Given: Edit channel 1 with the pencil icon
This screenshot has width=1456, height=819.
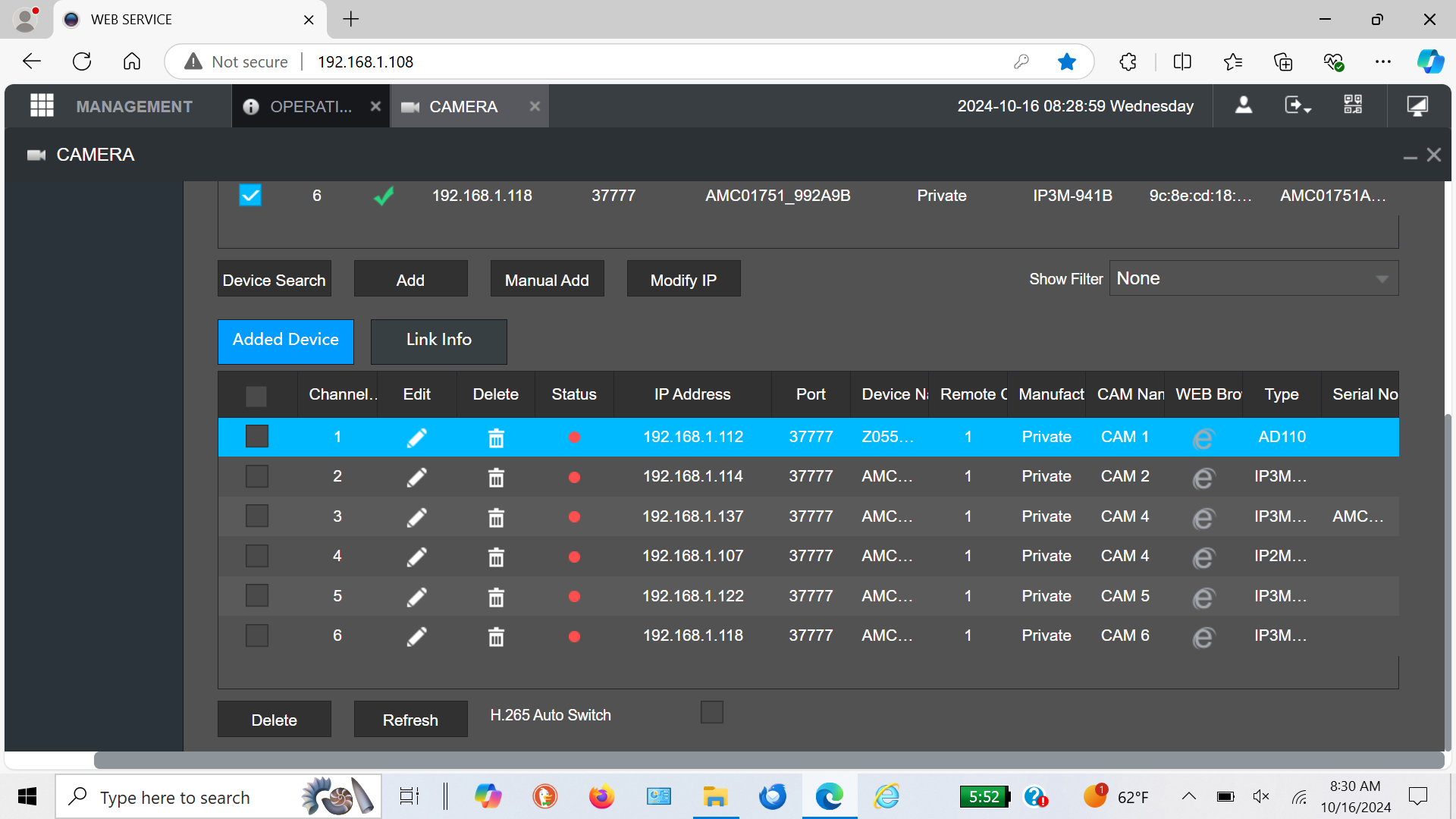Looking at the screenshot, I should coord(416,438).
